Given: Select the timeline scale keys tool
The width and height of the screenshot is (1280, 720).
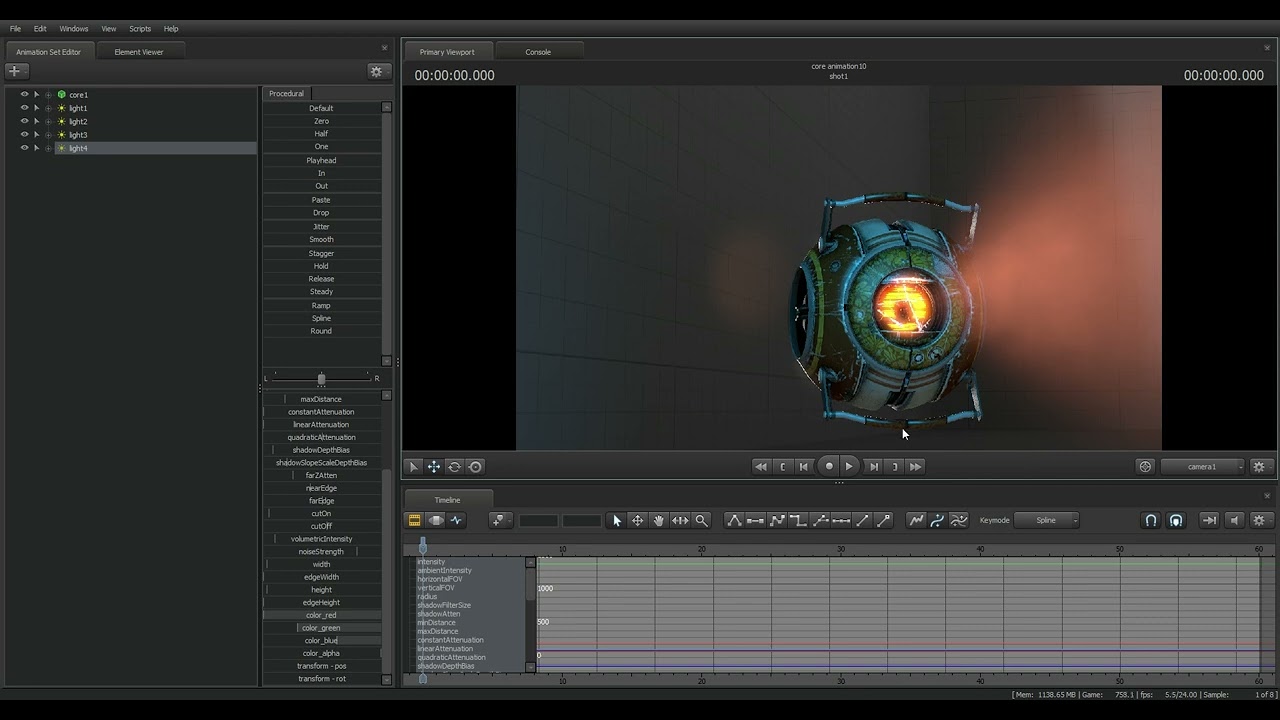Looking at the screenshot, I should pos(680,520).
